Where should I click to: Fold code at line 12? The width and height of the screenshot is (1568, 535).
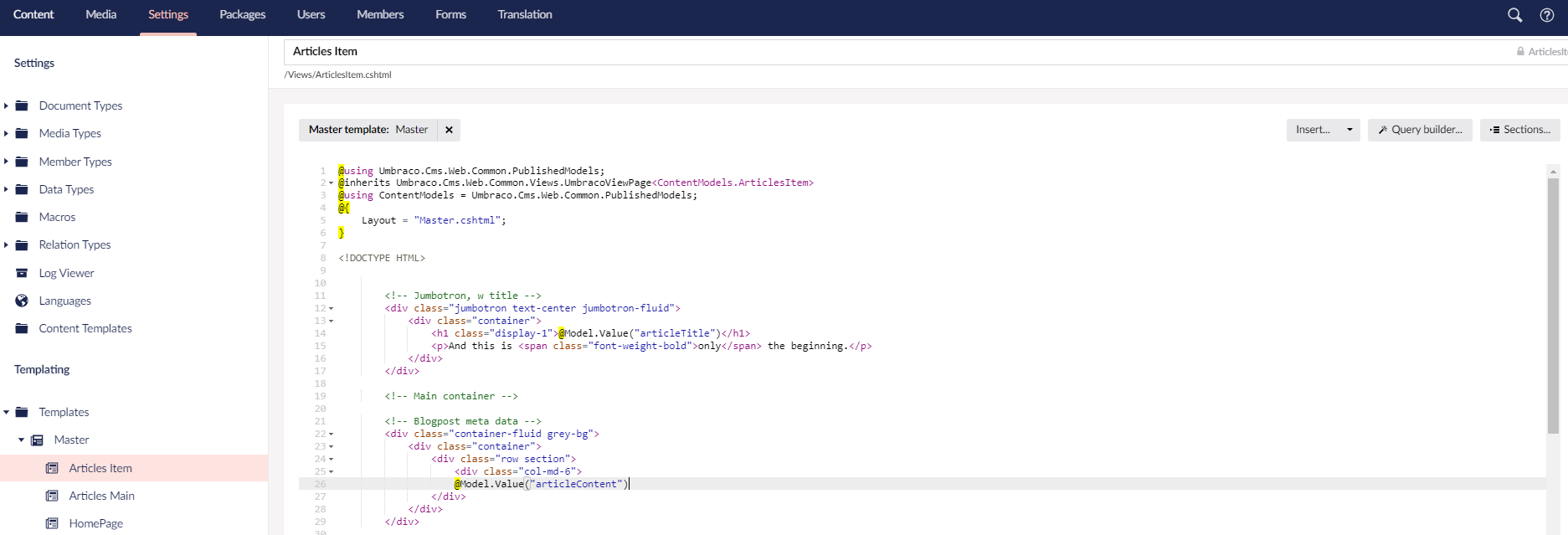click(331, 308)
